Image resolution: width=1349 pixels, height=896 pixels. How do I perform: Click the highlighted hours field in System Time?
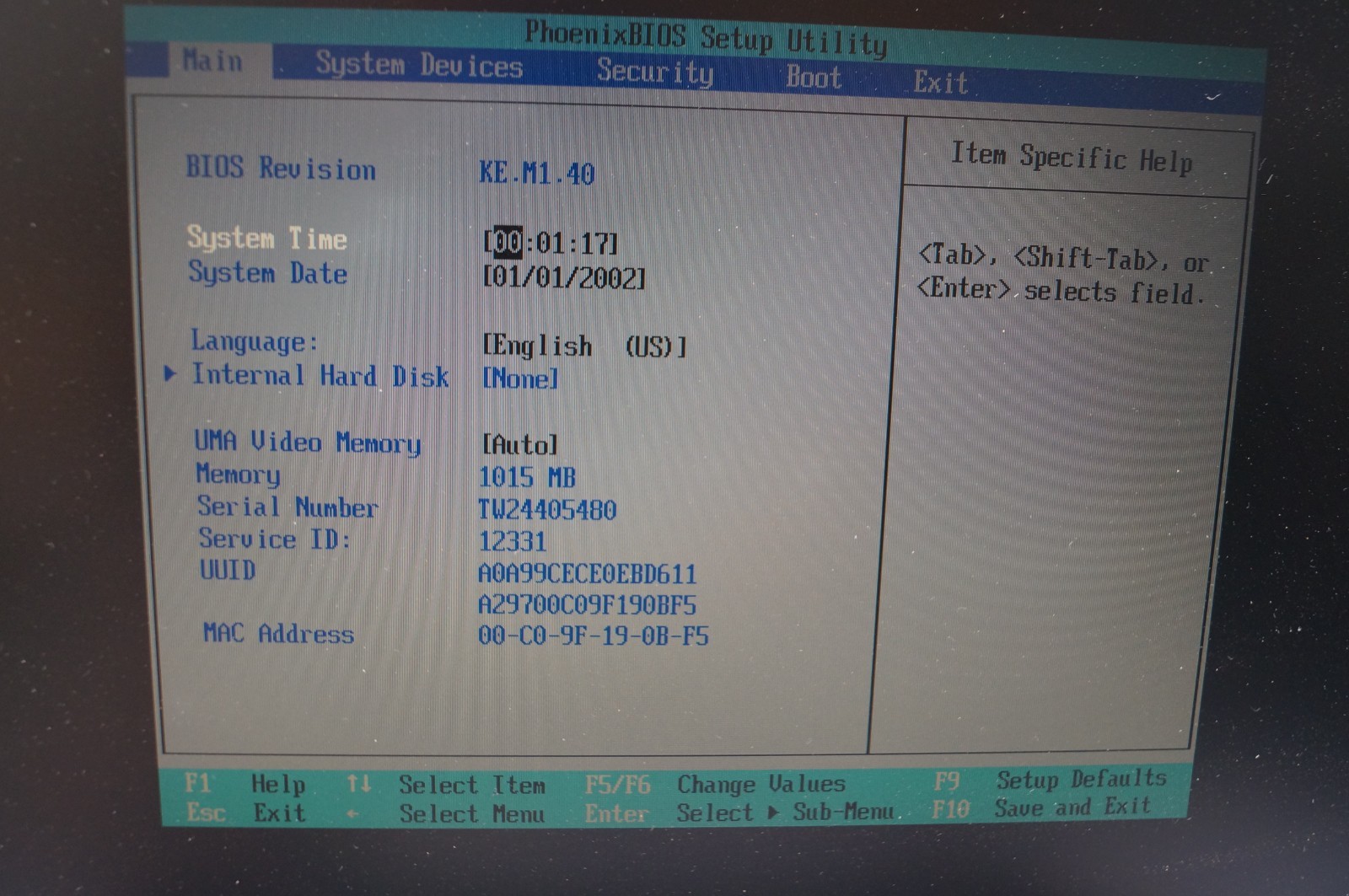[508, 242]
